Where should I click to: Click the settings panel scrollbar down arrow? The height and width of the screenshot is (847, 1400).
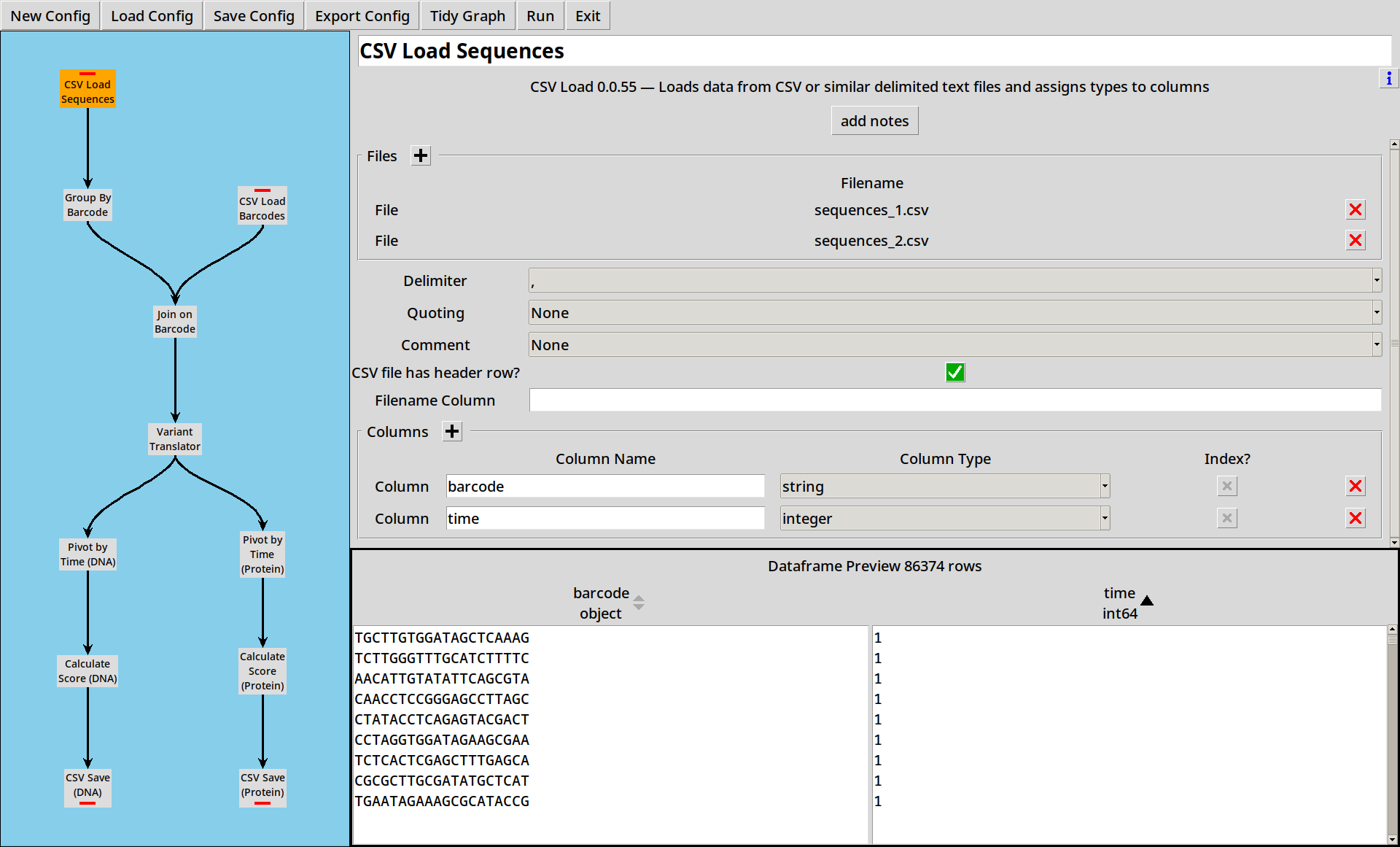click(1394, 542)
